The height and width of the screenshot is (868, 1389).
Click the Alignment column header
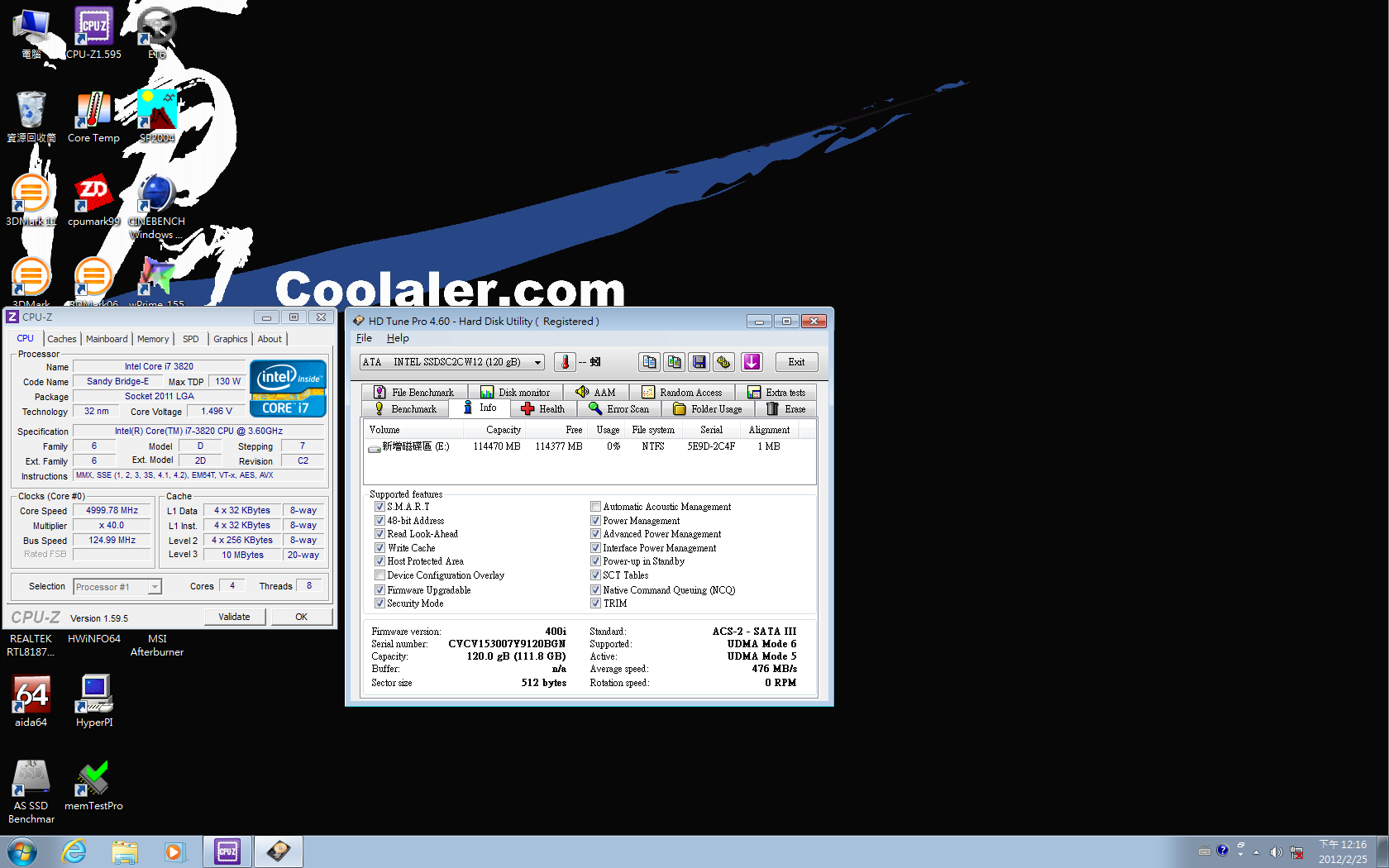click(769, 430)
